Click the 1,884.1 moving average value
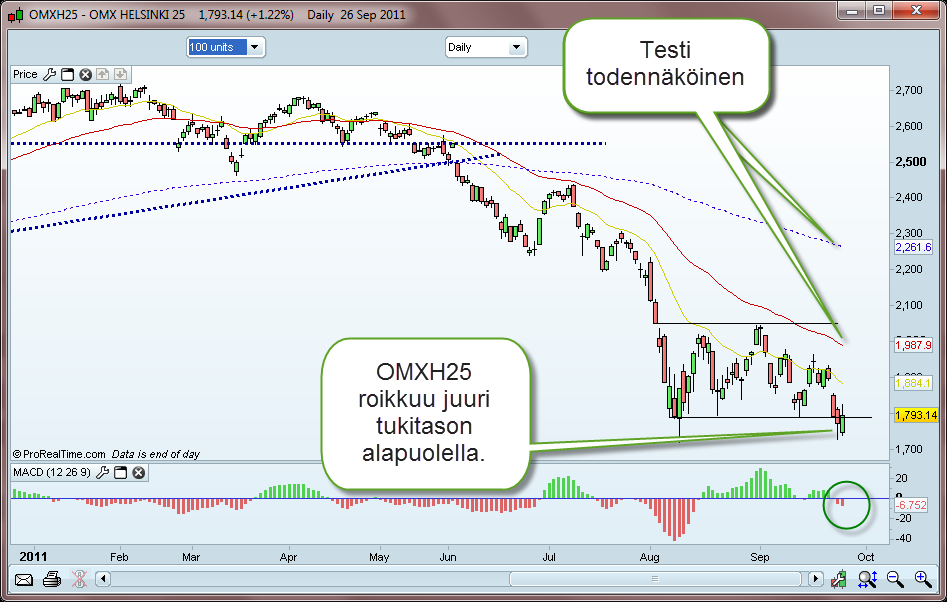 tap(913, 383)
